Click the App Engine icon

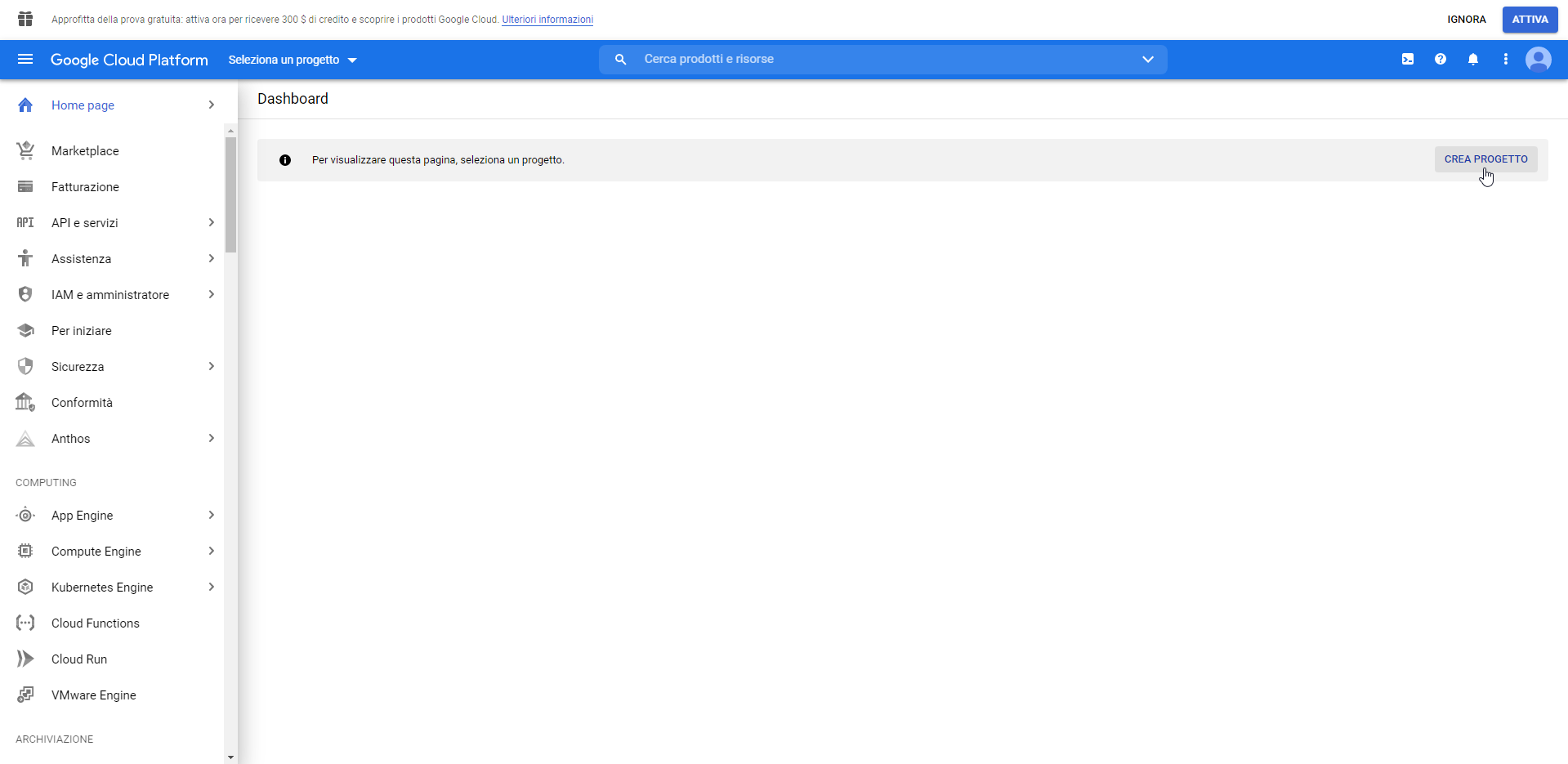[x=25, y=515]
